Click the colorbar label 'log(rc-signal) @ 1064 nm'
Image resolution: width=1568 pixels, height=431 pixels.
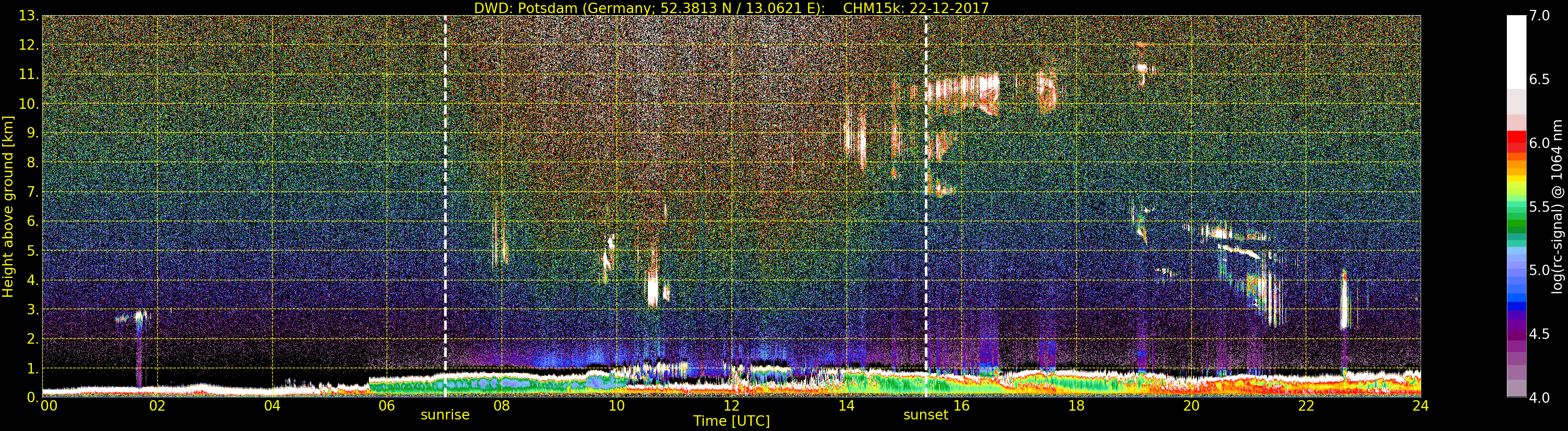pos(1558,207)
